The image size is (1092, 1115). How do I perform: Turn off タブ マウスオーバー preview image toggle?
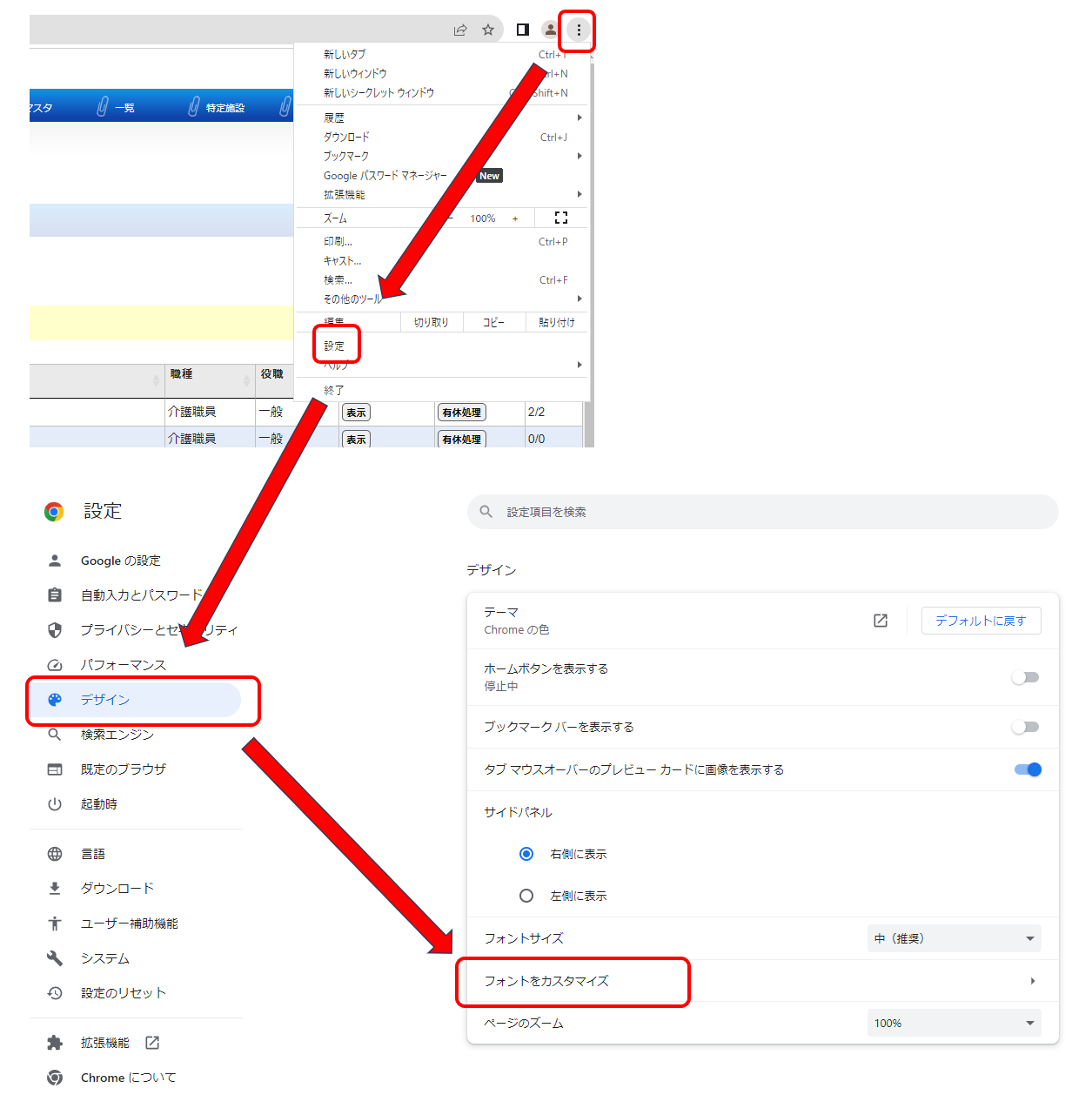tap(1028, 769)
